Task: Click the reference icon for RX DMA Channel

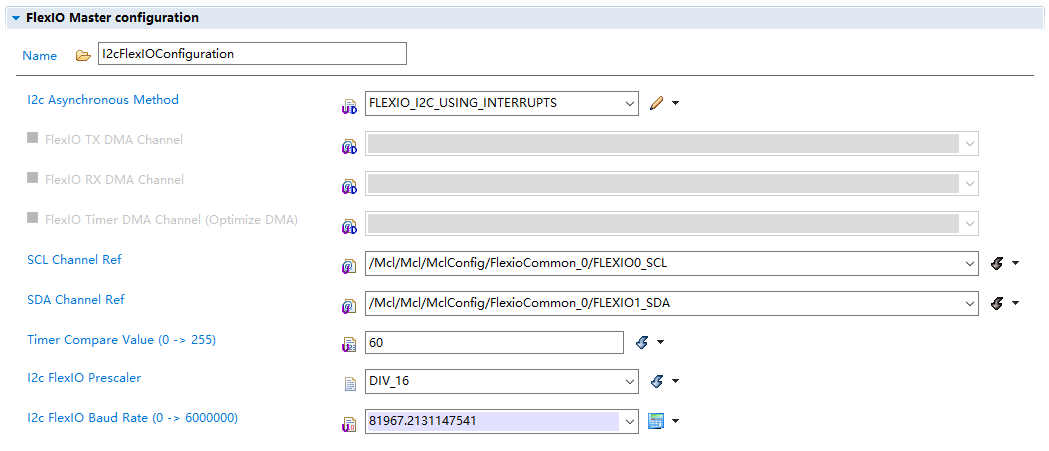Action: pos(349,187)
